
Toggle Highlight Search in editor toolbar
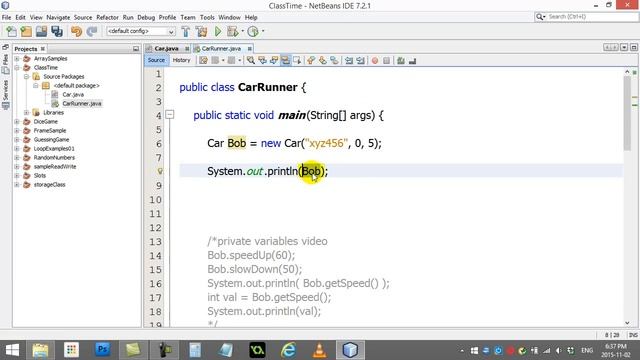[285, 61]
